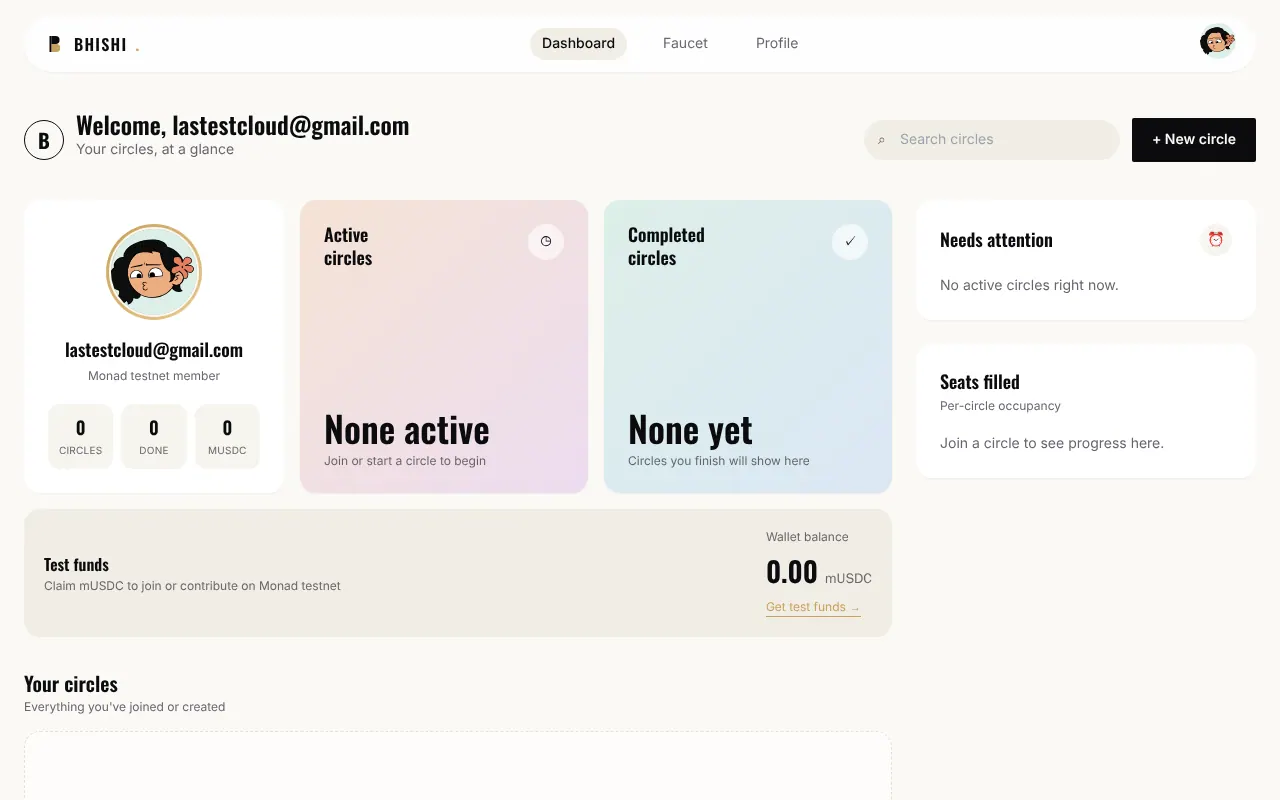Click the 'None yet' heading
Viewport: 1280px width, 800px height.
tap(690, 430)
